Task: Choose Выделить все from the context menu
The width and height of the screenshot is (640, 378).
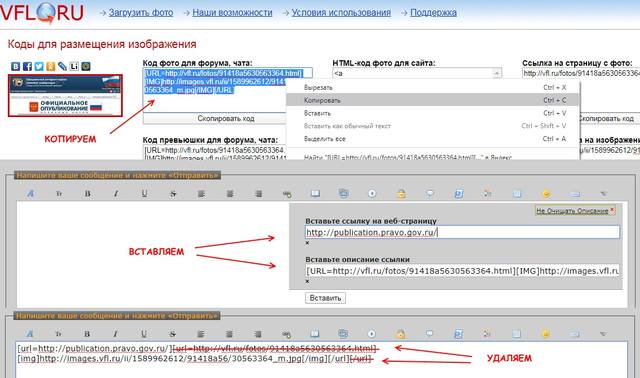Action: 433,139
